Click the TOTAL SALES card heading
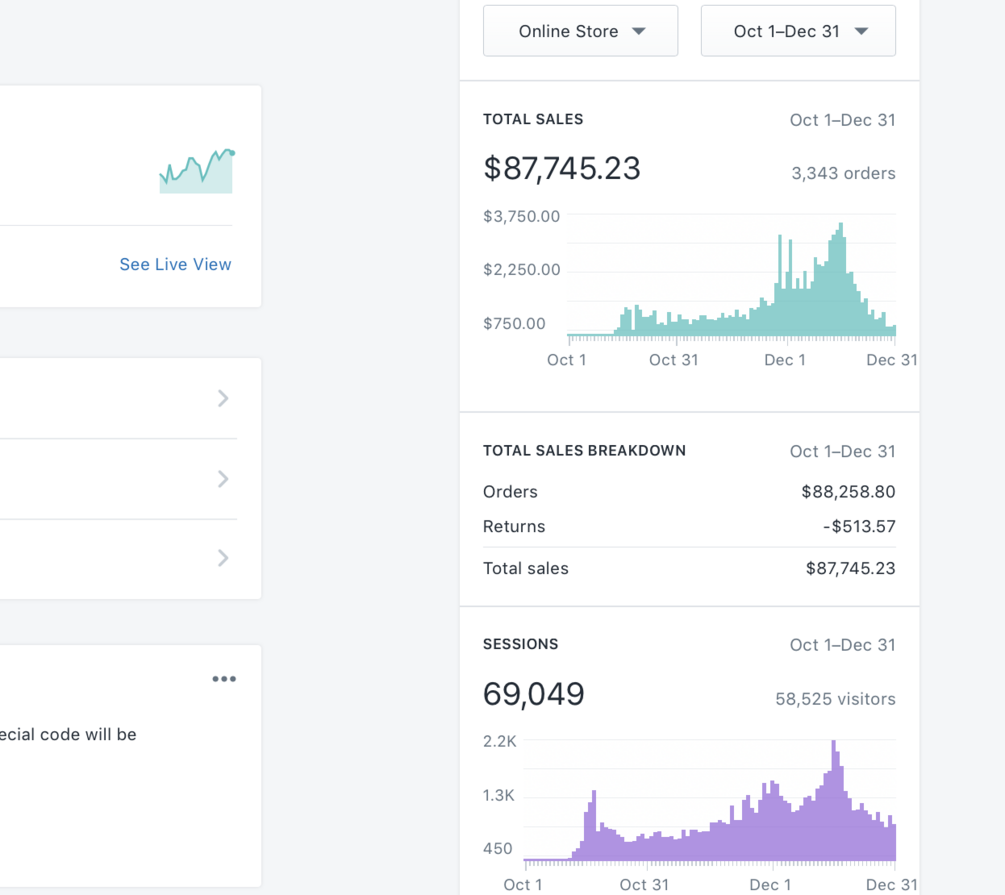 tap(533, 119)
